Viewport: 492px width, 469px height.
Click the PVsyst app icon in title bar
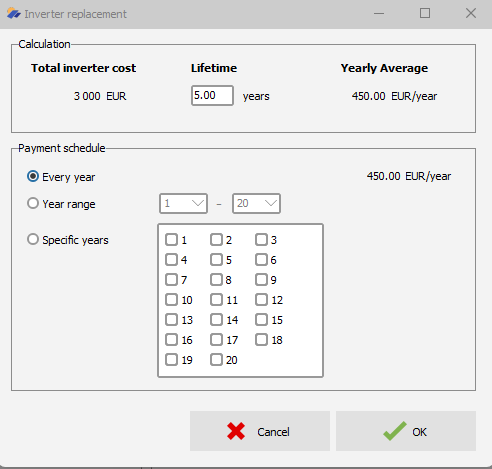tap(14, 14)
